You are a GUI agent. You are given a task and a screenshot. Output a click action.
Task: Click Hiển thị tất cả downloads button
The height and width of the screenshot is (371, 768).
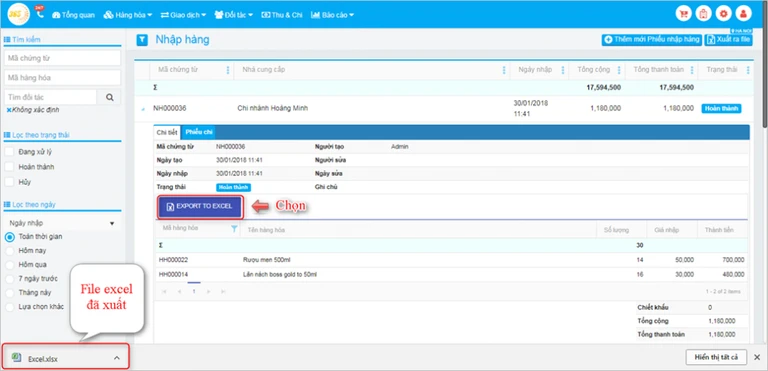(x=716, y=357)
